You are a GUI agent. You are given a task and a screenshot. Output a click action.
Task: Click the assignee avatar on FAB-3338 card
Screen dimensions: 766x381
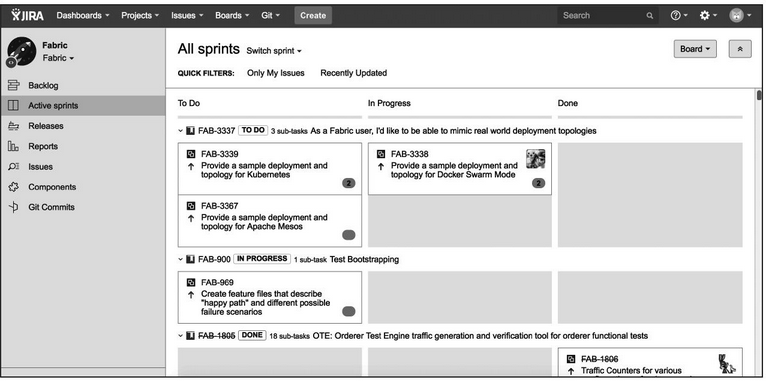(x=535, y=159)
